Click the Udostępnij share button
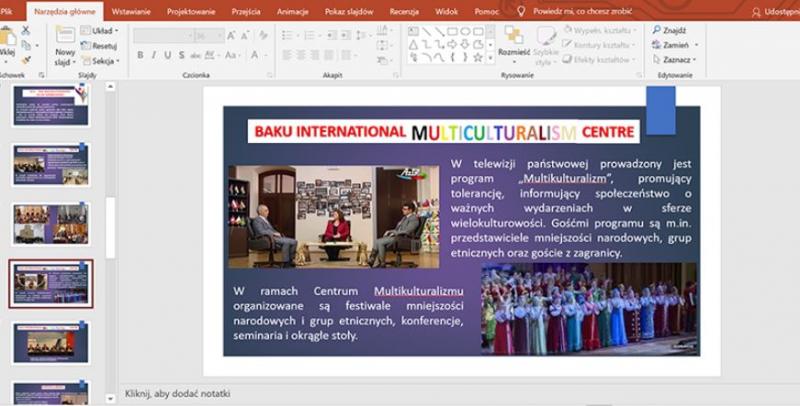This screenshot has width=800, height=406. coord(776,11)
